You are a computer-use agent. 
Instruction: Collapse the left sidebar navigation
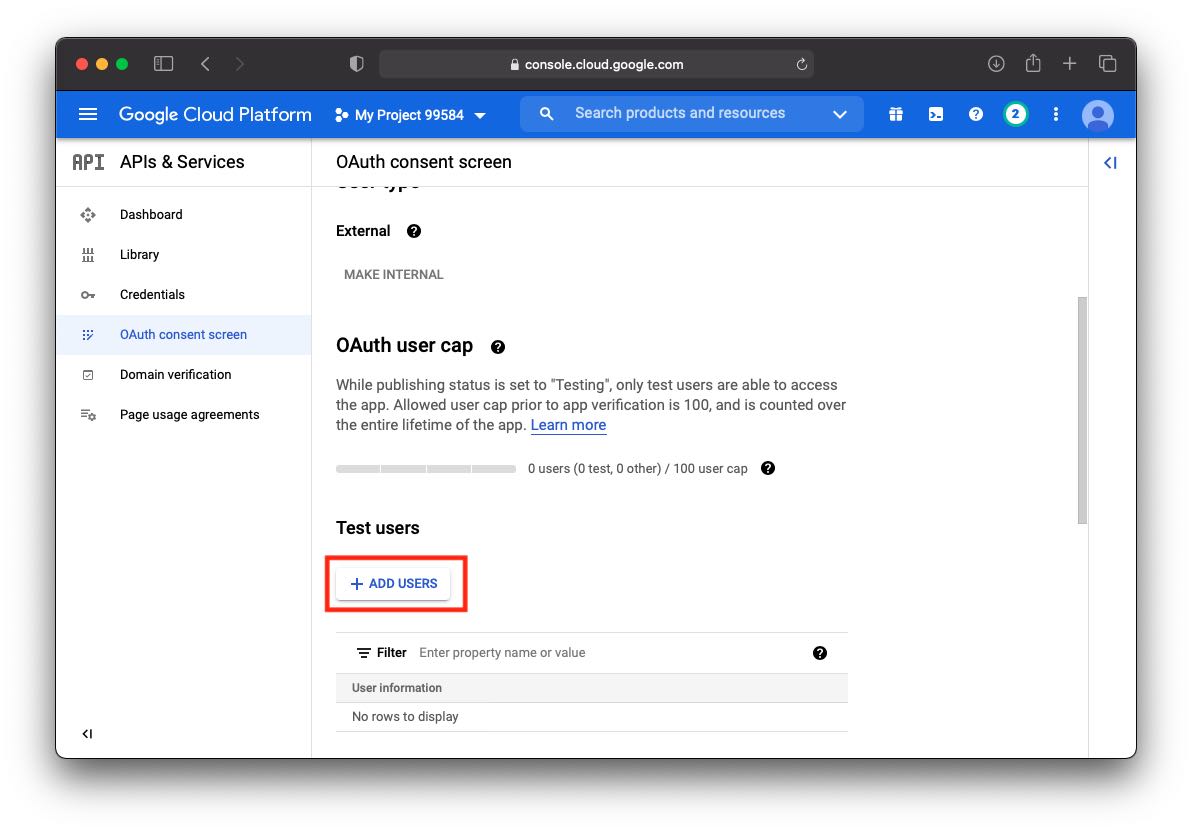point(87,734)
